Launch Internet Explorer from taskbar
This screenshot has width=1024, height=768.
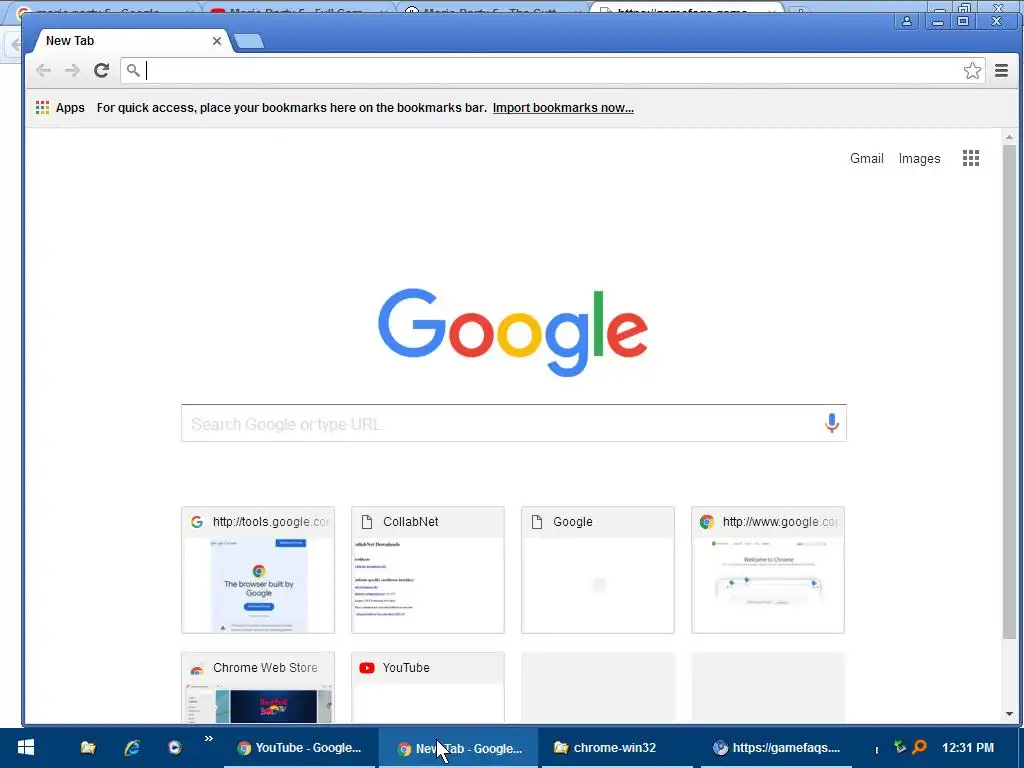pyautogui.click(x=132, y=748)
